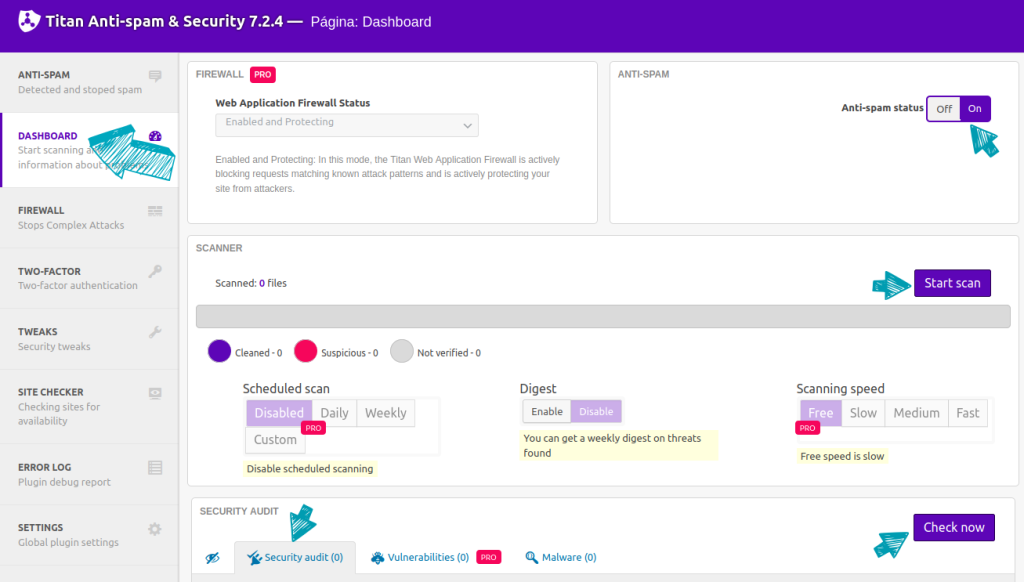
Task: Enable the weekly Digest
Action: pyautogui.click(x=547, y=412)
